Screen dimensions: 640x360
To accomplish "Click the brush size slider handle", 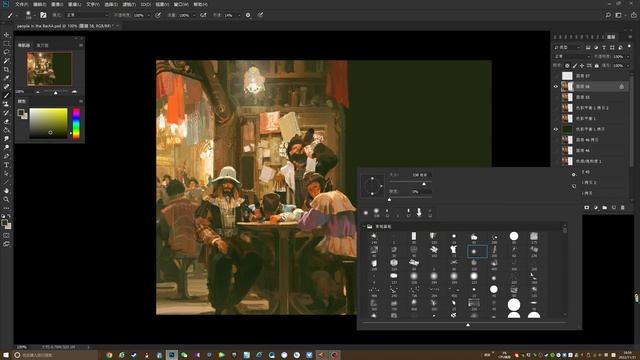I will (424, 184).
